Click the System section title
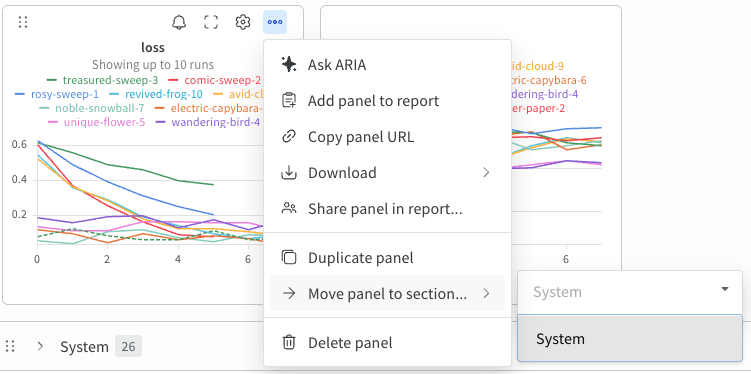This screenshot has width=751, height=374. pos(84,347)
